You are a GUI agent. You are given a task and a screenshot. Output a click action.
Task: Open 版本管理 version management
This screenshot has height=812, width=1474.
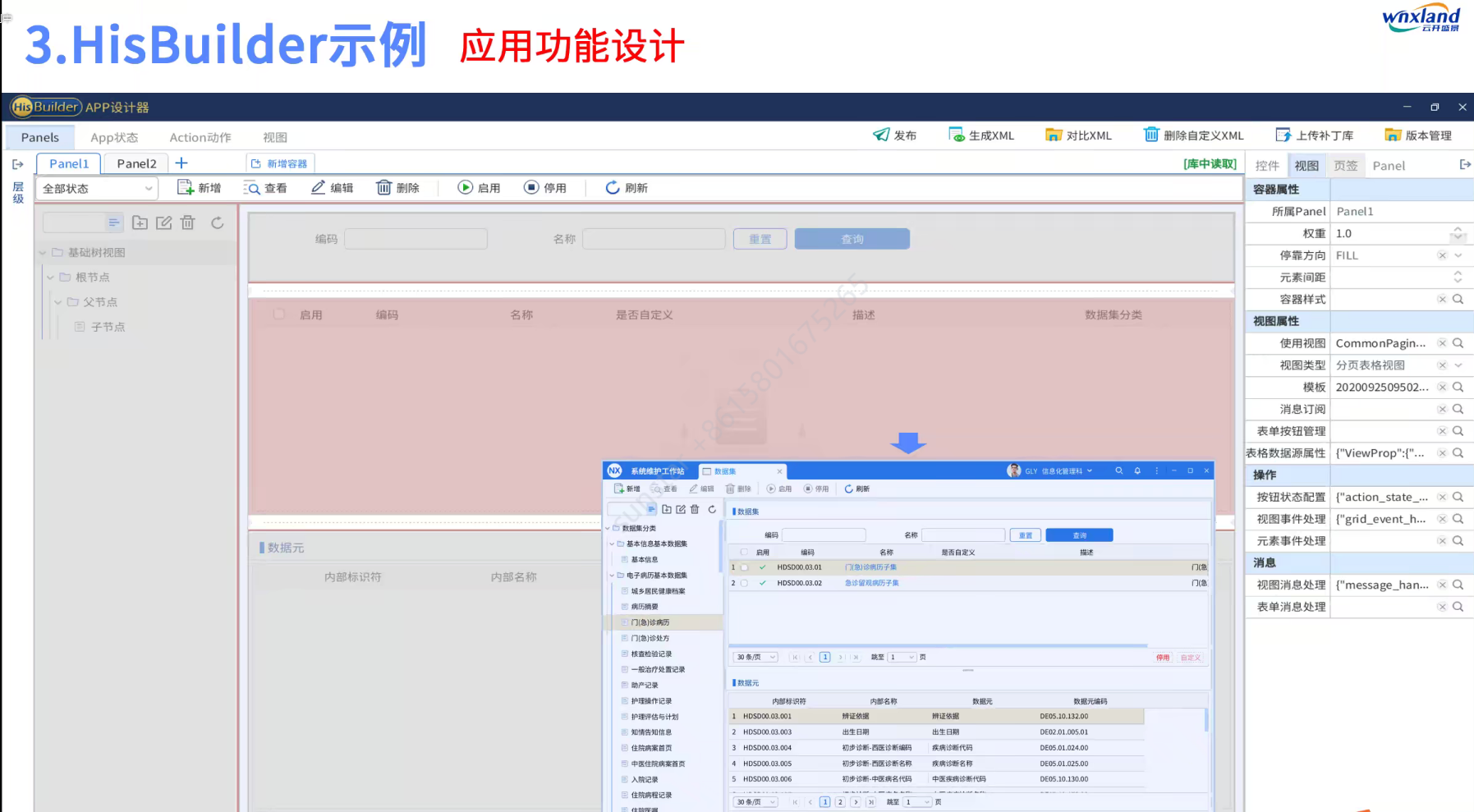click(1418, 135)
